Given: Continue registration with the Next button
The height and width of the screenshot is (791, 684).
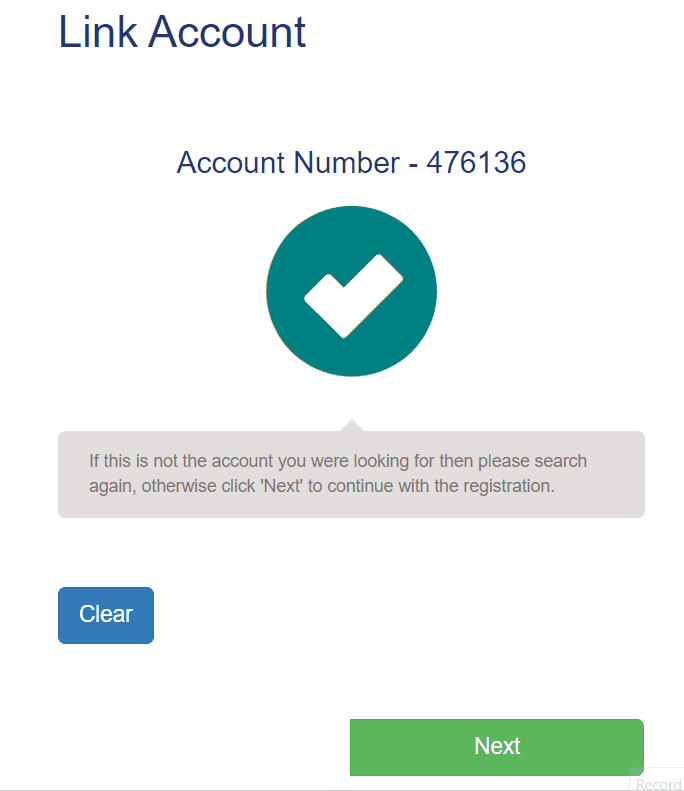Looking at the screenshot, I should pos(497,747).
